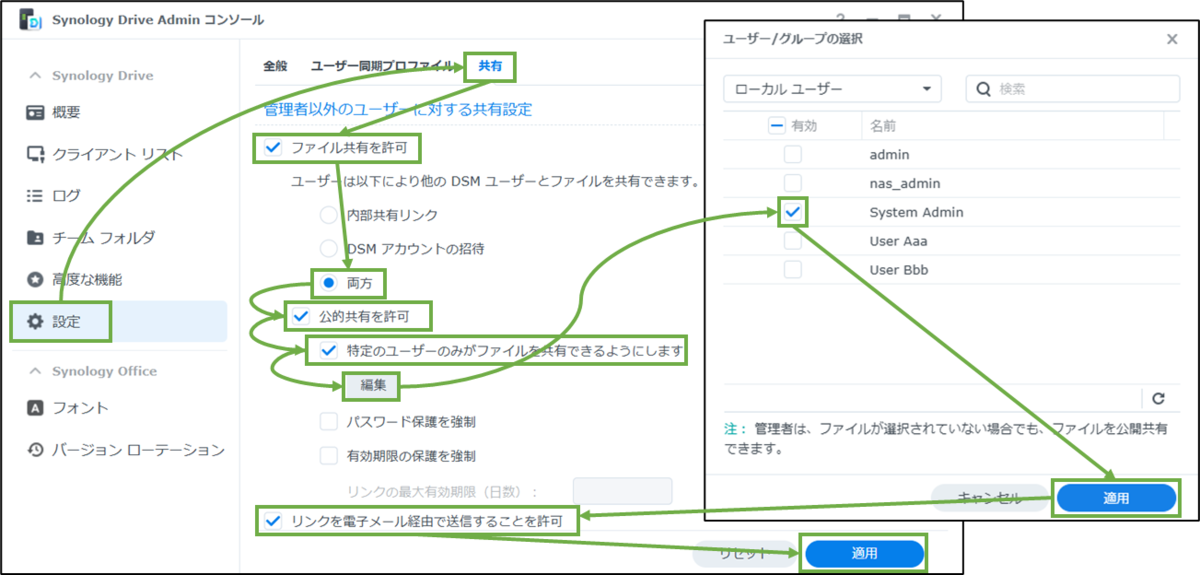
Task: Open the ローカル ユーザー dropdown
Action: 833,89
